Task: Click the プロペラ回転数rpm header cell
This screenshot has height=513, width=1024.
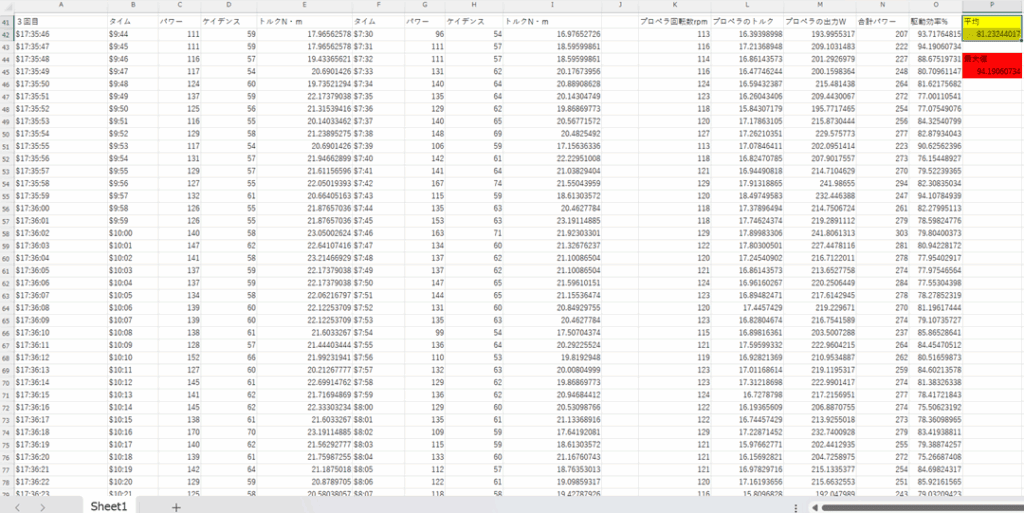Action: [676, 21]
